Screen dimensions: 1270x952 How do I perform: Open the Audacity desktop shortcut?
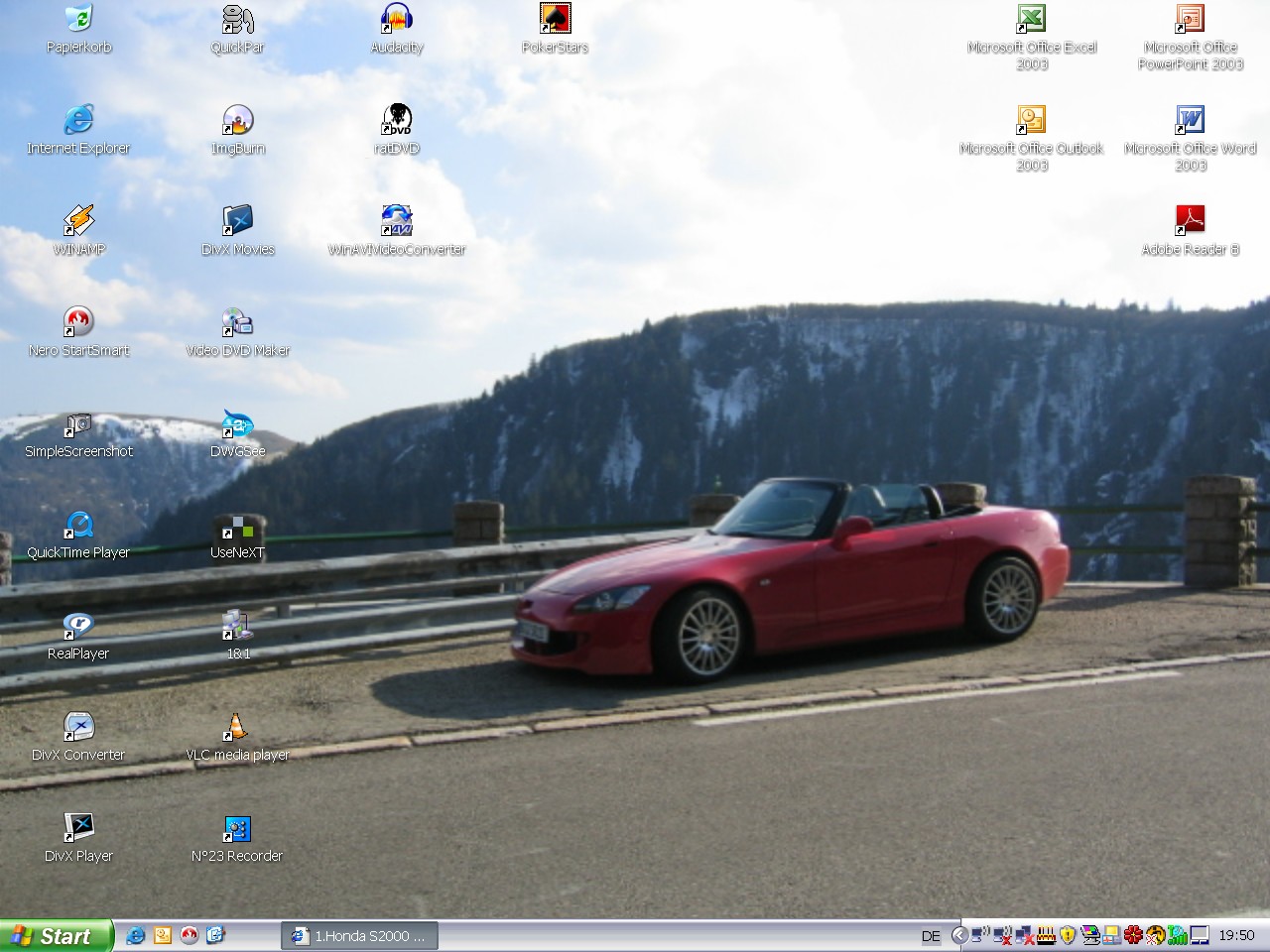click(397, 20)
